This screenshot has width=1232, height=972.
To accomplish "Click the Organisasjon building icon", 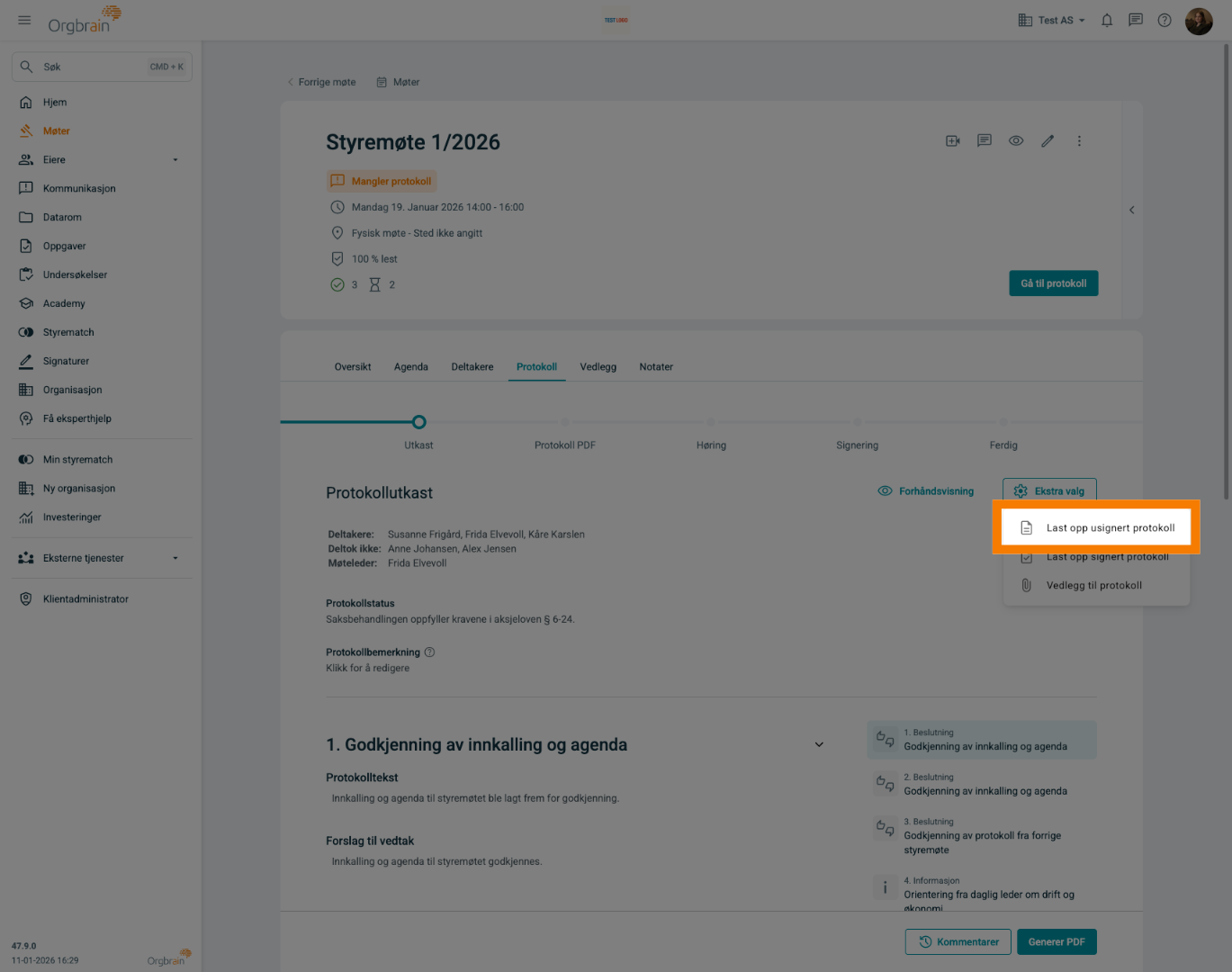I will coord(26,391).
